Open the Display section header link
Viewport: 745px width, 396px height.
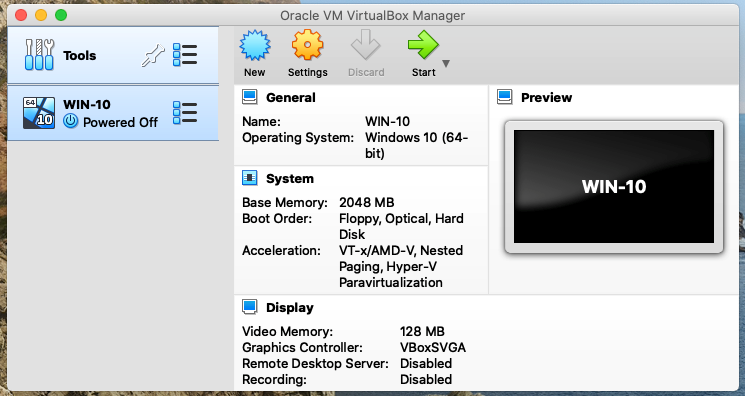tap(290, 308)
